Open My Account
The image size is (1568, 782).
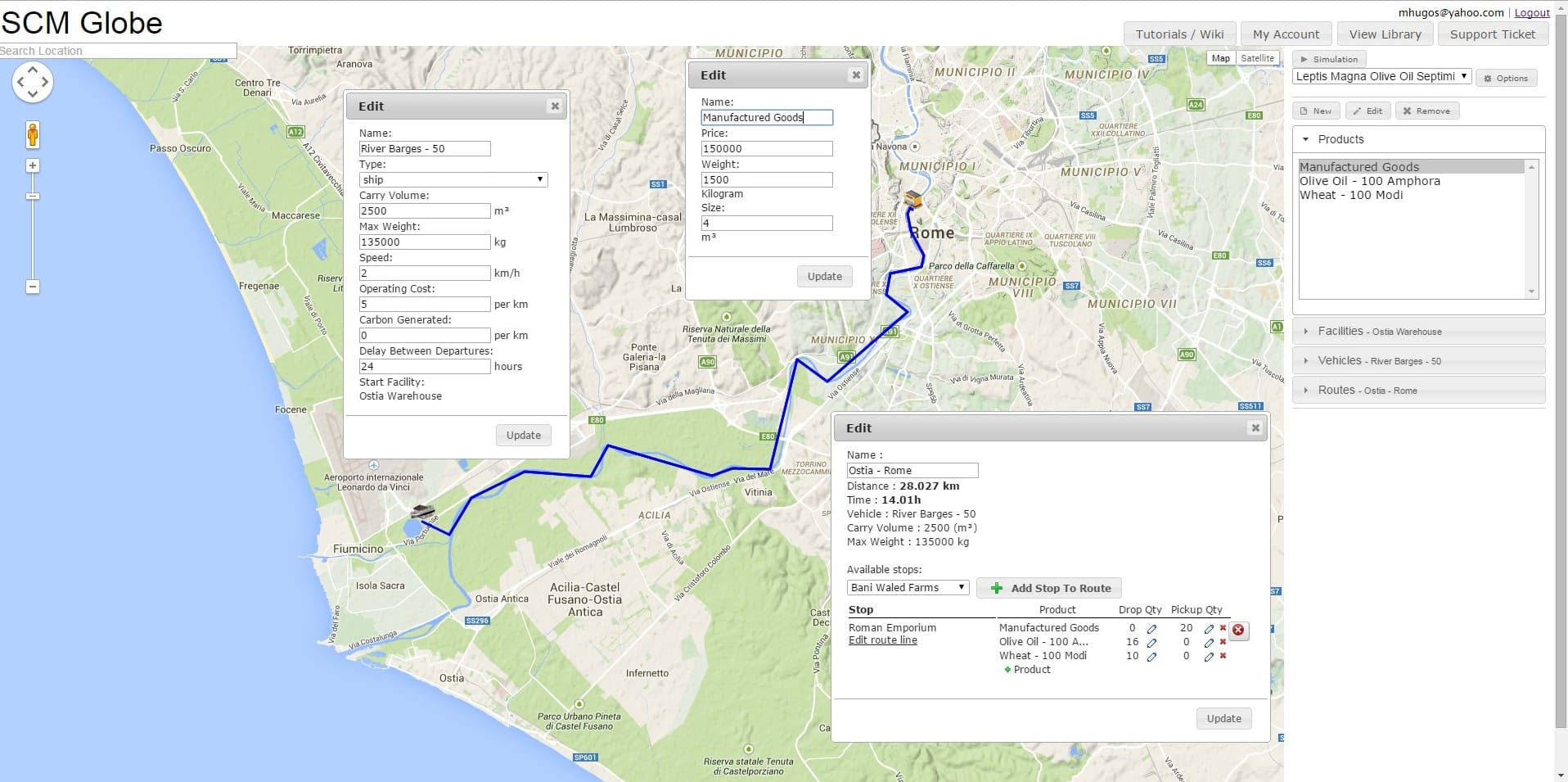point(1286,34)
